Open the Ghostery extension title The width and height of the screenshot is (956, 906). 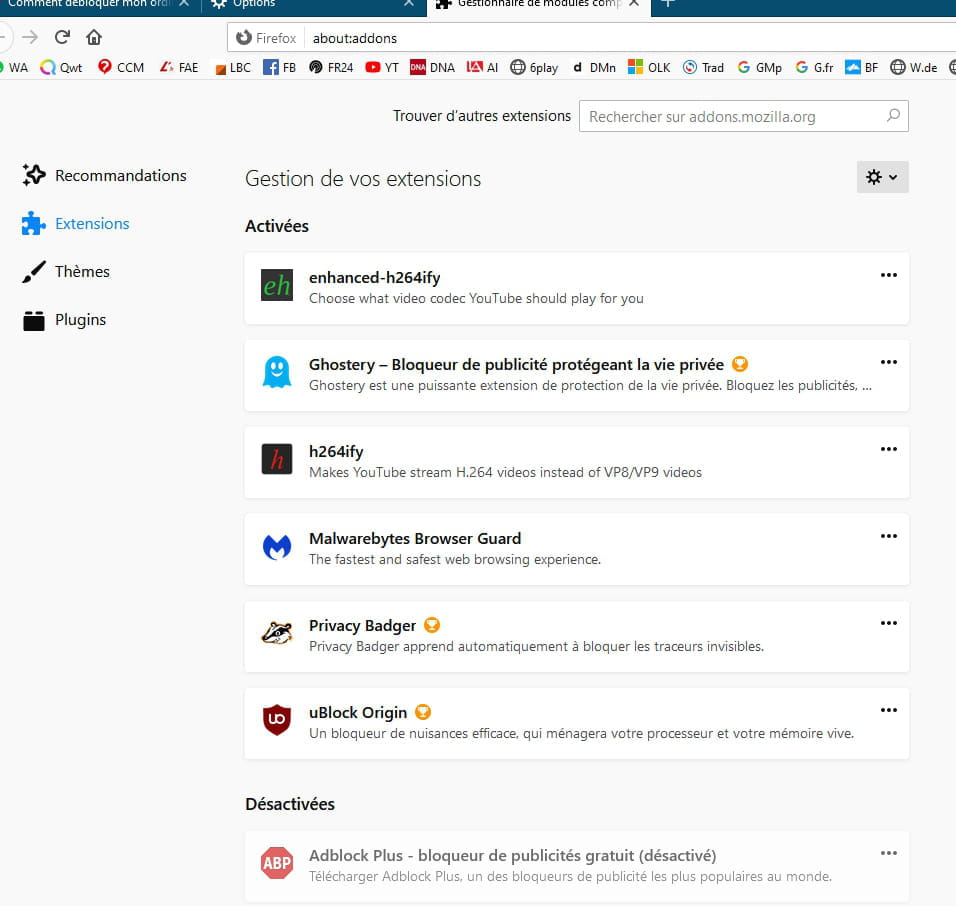pyautogui.click(x=516, y=364)
